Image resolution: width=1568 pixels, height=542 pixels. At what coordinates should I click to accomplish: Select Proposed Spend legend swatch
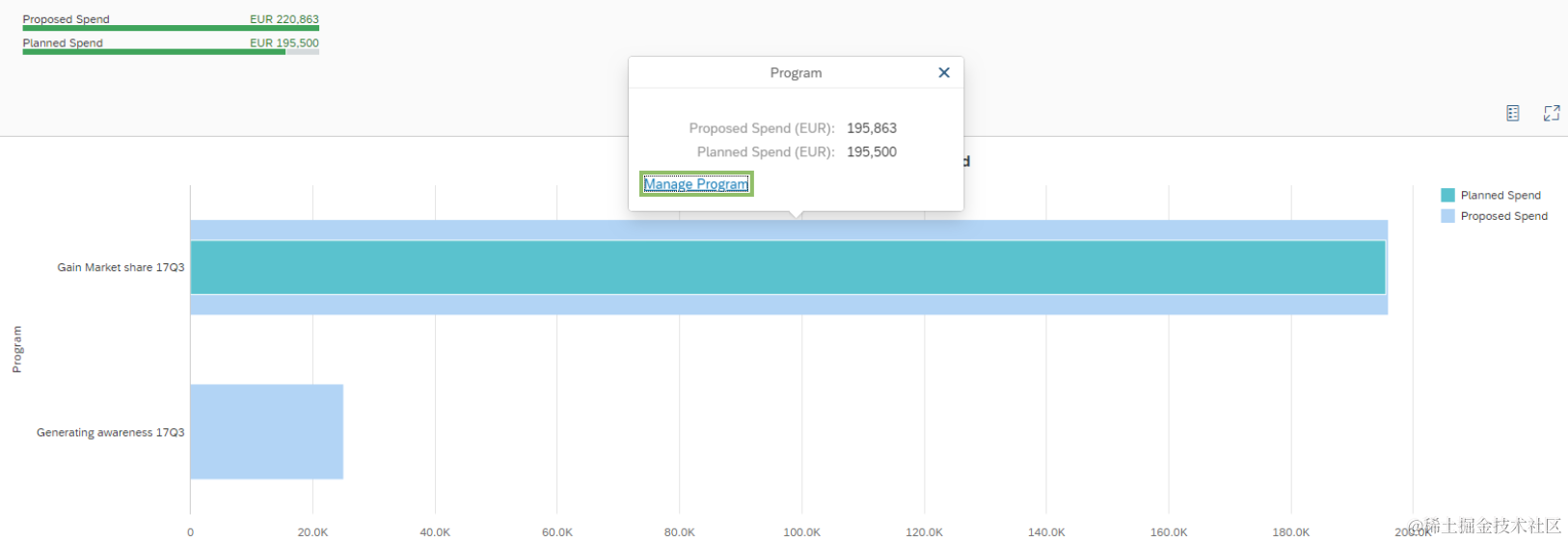point(1447,216)
